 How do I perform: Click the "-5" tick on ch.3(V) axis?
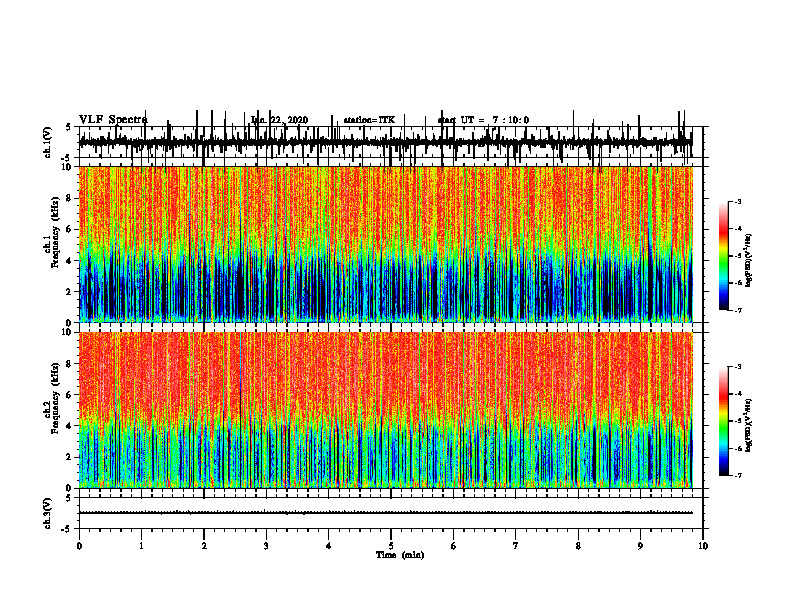click(66, 529)
